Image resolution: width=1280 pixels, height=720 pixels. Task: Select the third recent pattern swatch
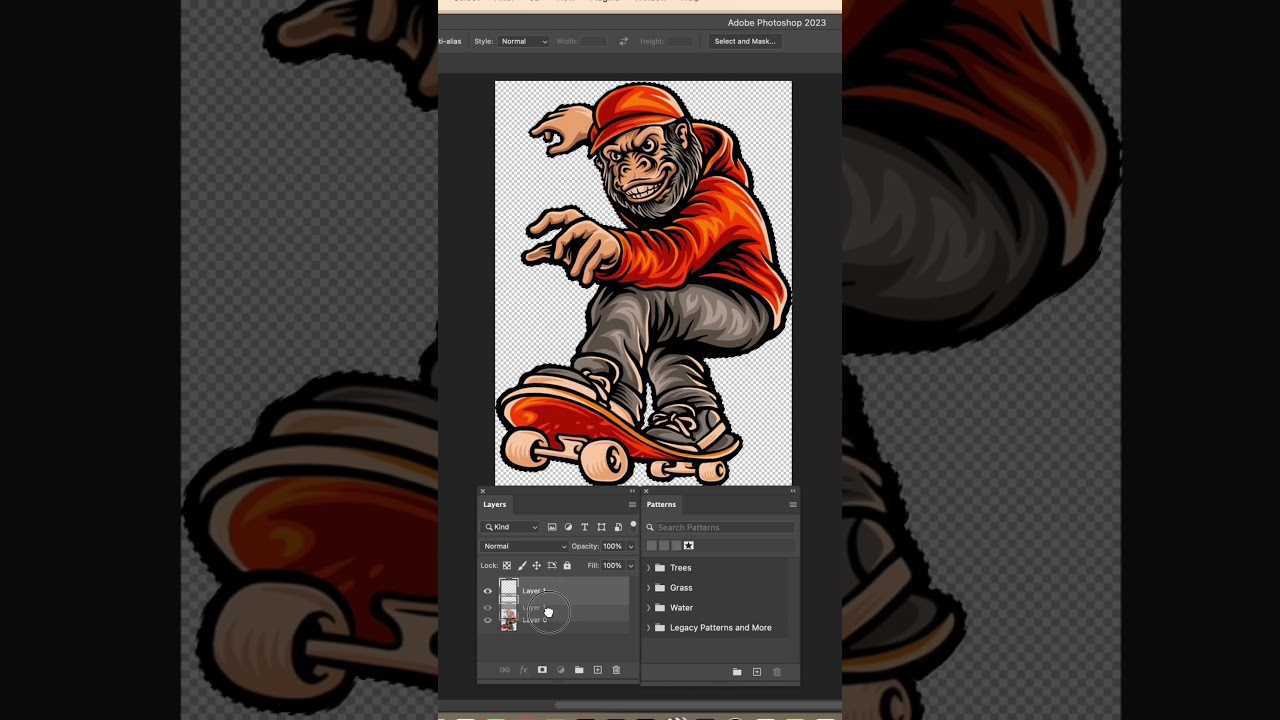[x=676, y=546]
